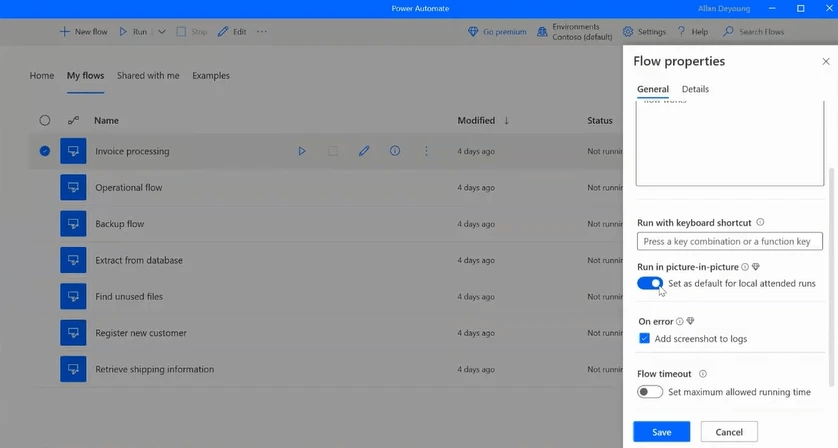This screenshot has height=448, width=838.
Task: Focus the keyboard shortcut input field
Action: click(x=730, y=241)
